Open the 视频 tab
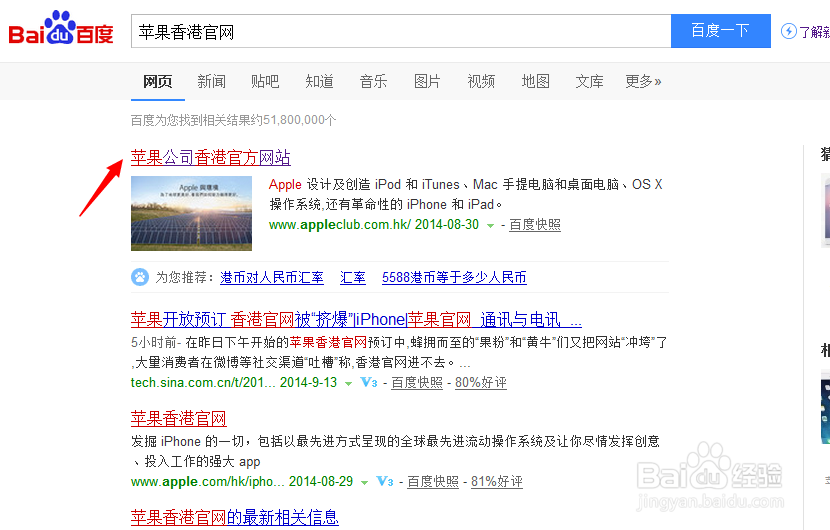 coord(481,81)
